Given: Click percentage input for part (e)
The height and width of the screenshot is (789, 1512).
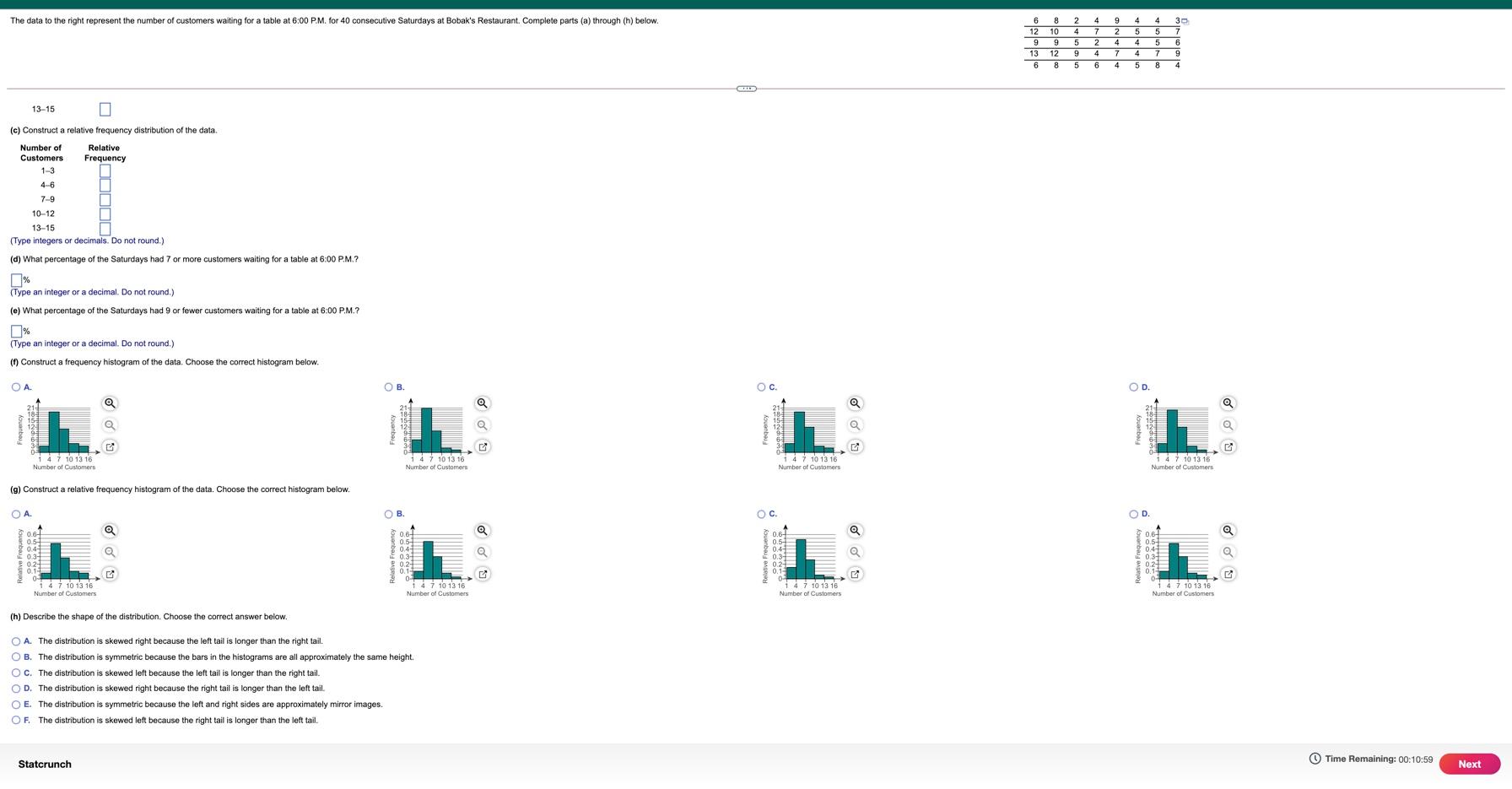Looking at the screenshot, I should tap(16, 332).
